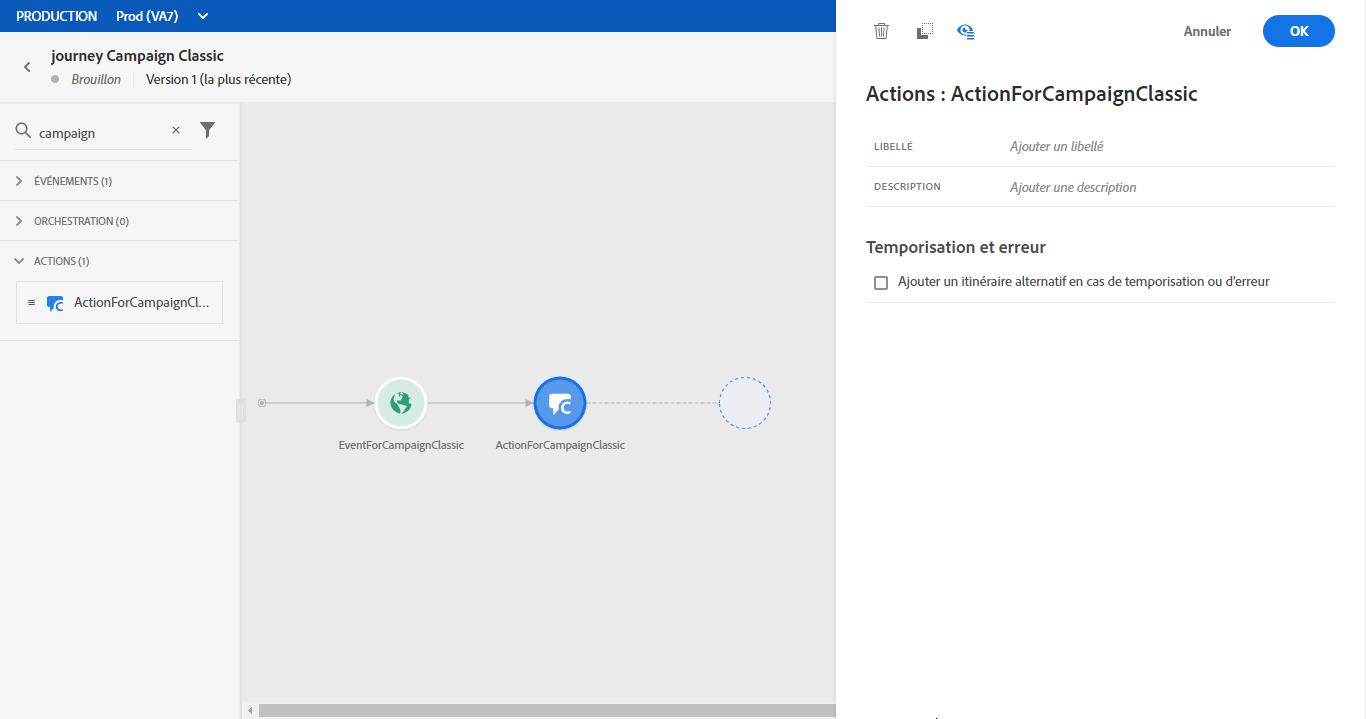
Task: Select the ActionForCampaignCl... palette item
Action: pos(120,303)
